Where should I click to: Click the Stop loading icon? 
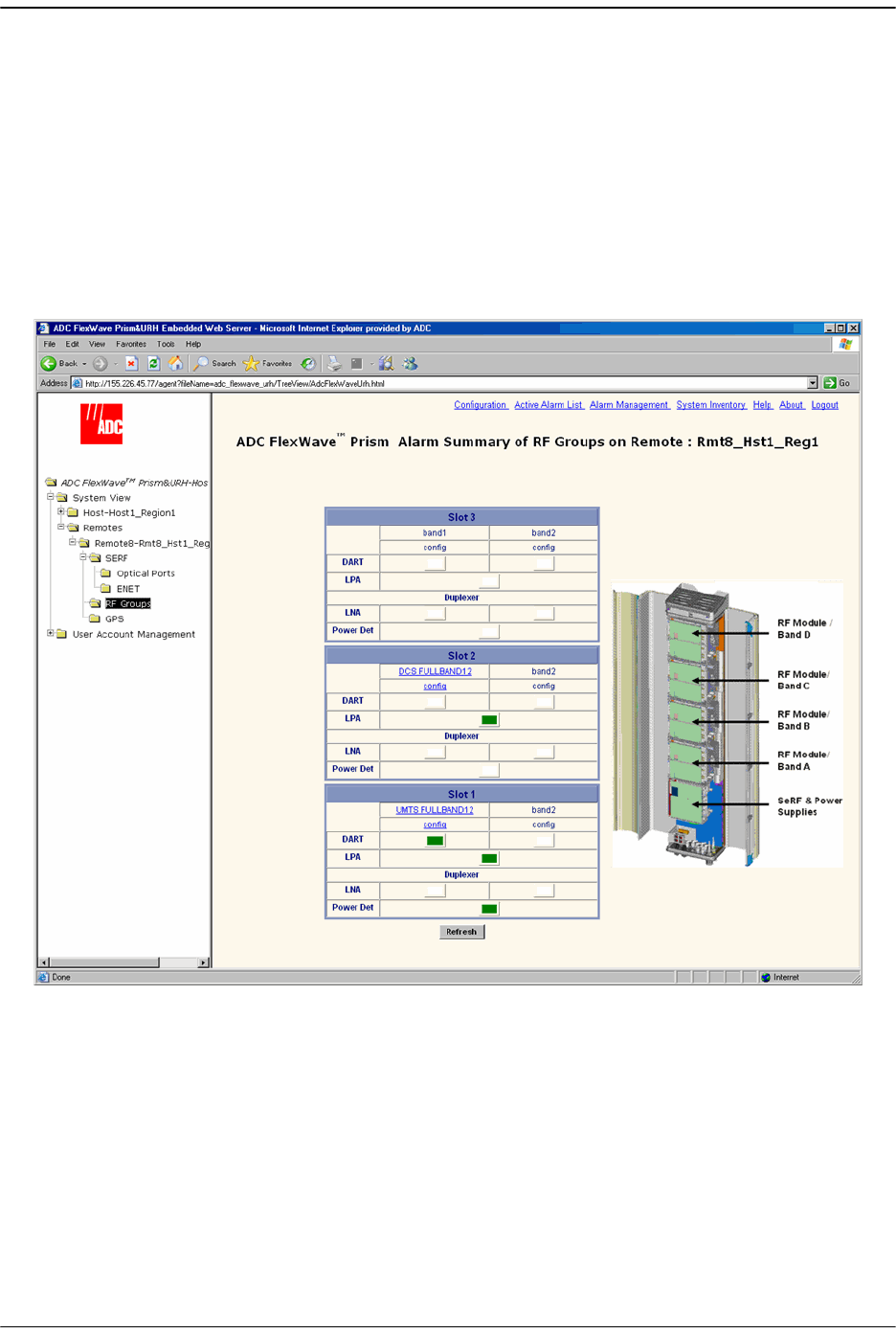132,364
